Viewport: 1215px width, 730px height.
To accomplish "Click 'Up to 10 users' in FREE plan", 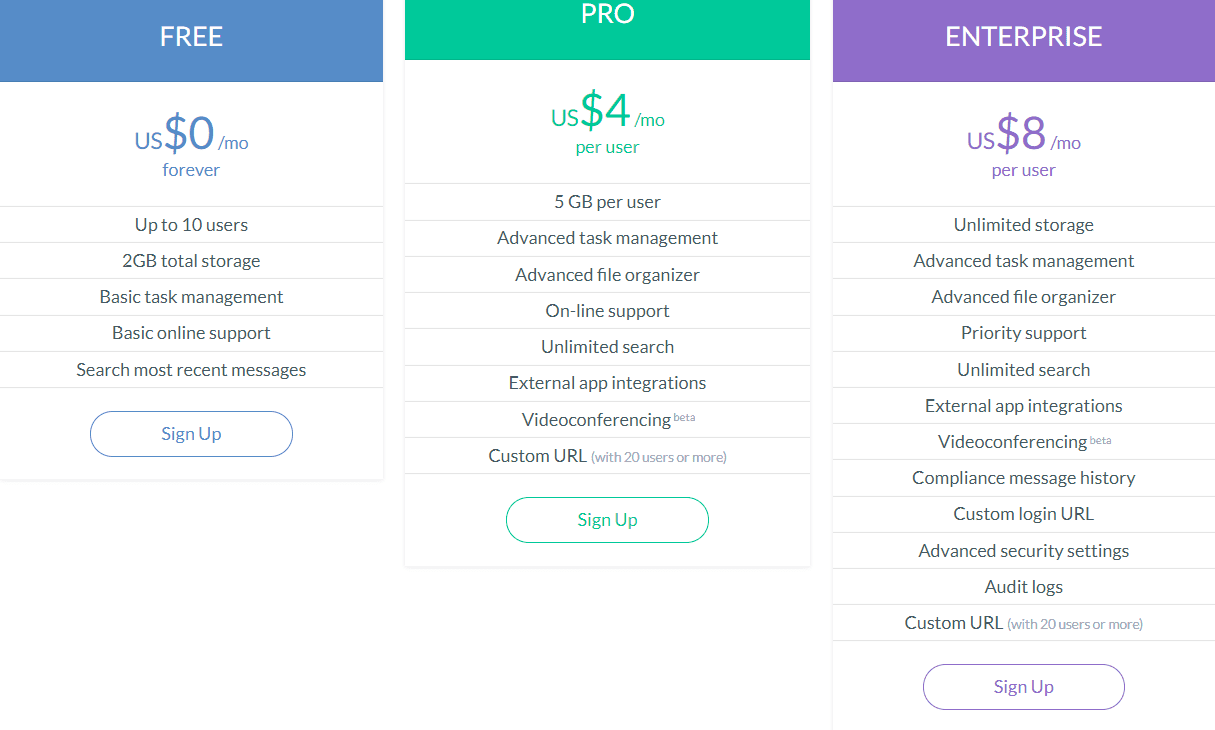I will [191, 224].
